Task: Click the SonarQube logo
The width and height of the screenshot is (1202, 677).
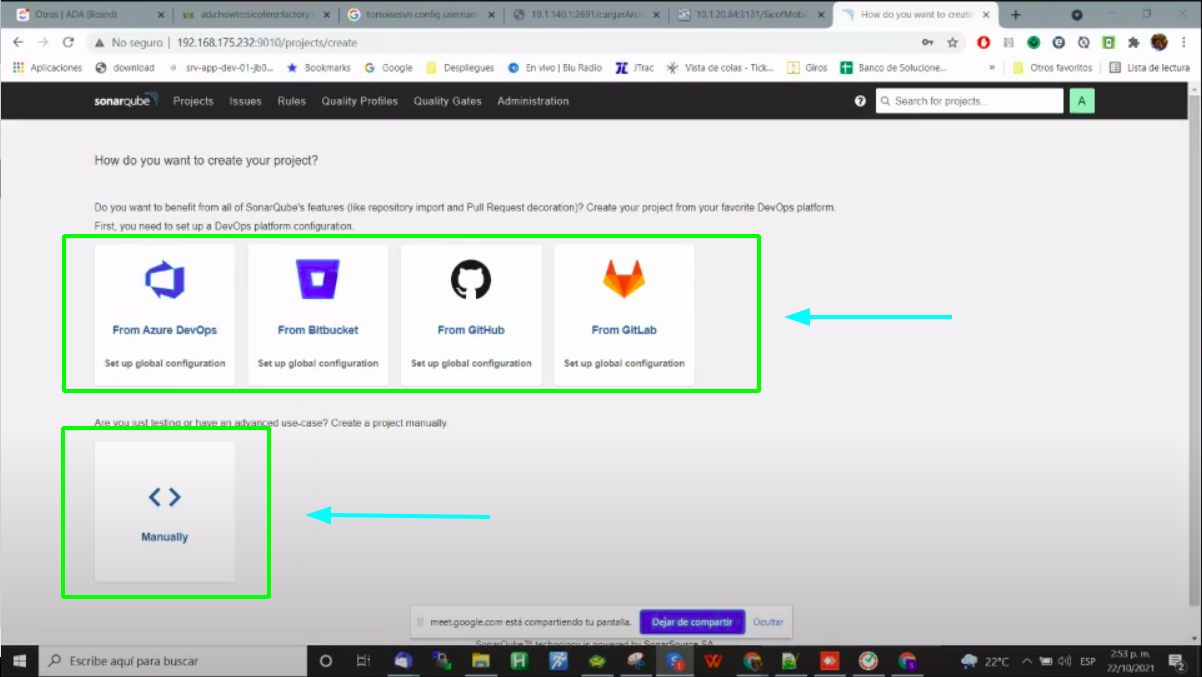Action: point(126,101)
